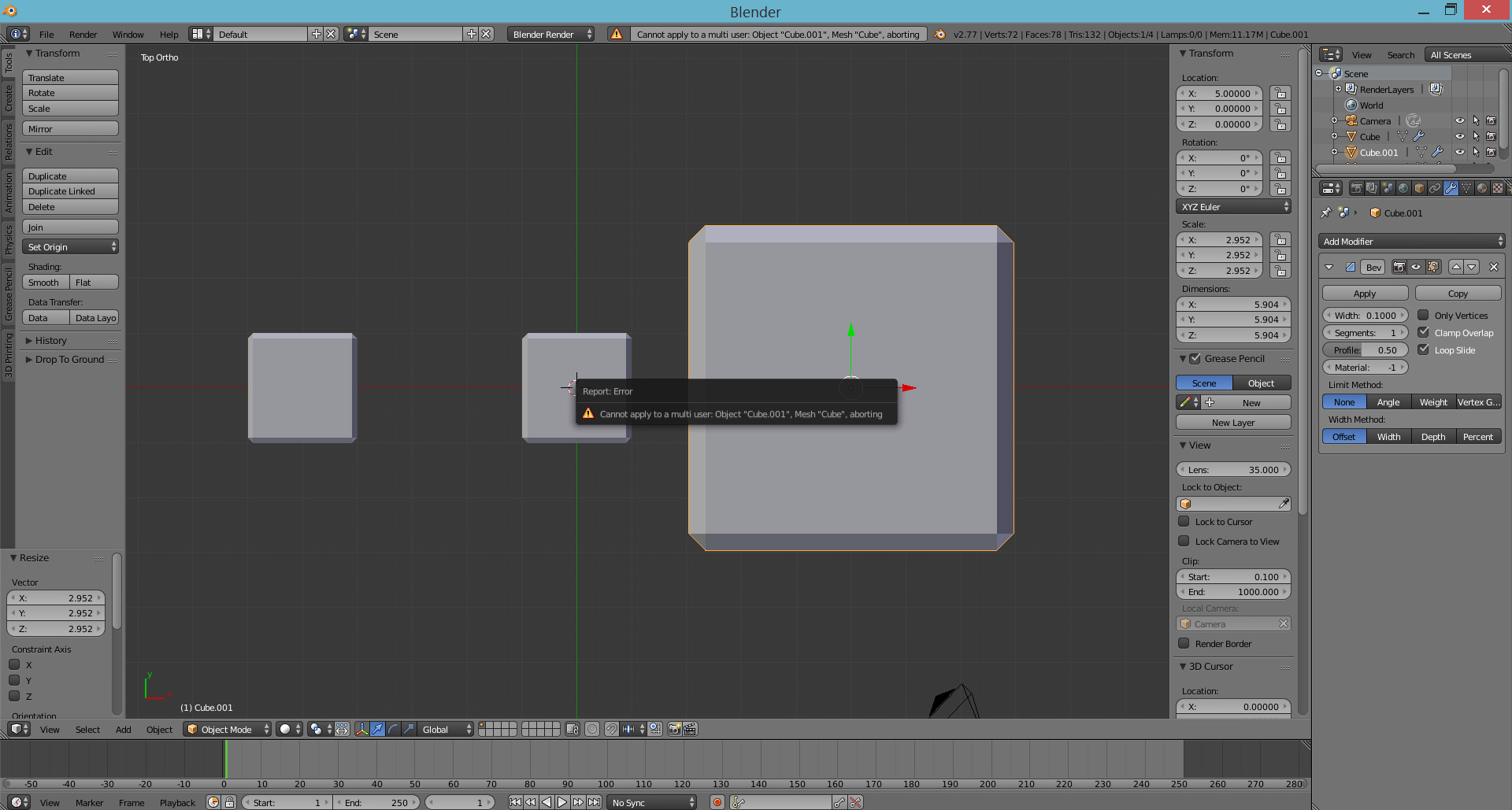This screenshot has height=810, width=1512.
Task: Click the 3D manipulator toggle in viewport header
Action: click(x=361, y=729)
